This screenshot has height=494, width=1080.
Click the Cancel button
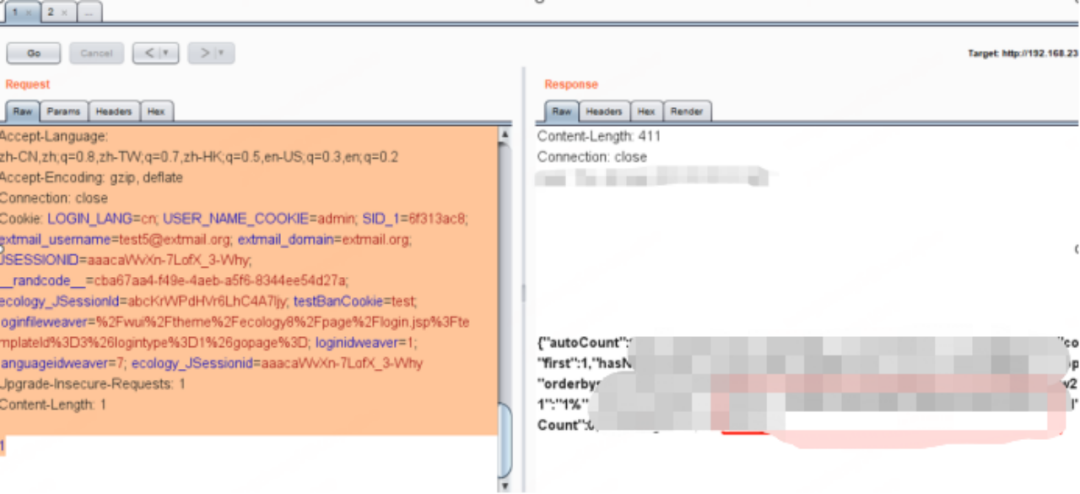pos(96,52)
